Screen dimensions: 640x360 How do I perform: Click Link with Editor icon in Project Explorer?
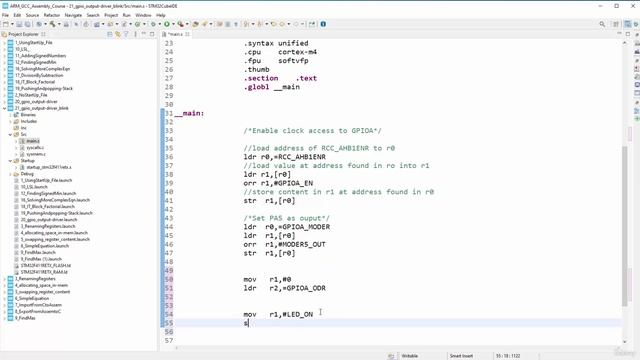point(118,34)
